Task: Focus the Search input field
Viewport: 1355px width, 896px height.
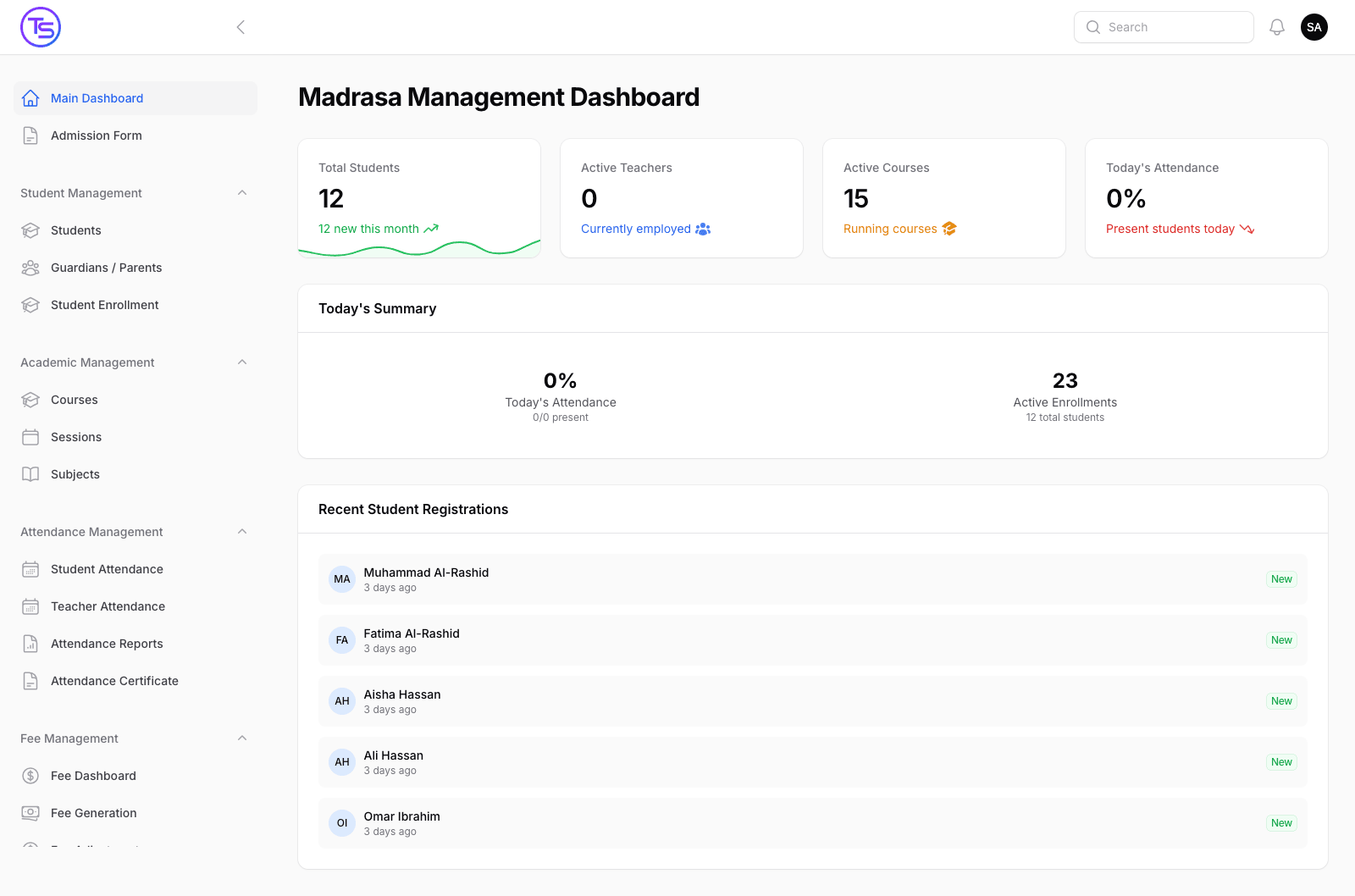Action: [x=1164, y=27]
